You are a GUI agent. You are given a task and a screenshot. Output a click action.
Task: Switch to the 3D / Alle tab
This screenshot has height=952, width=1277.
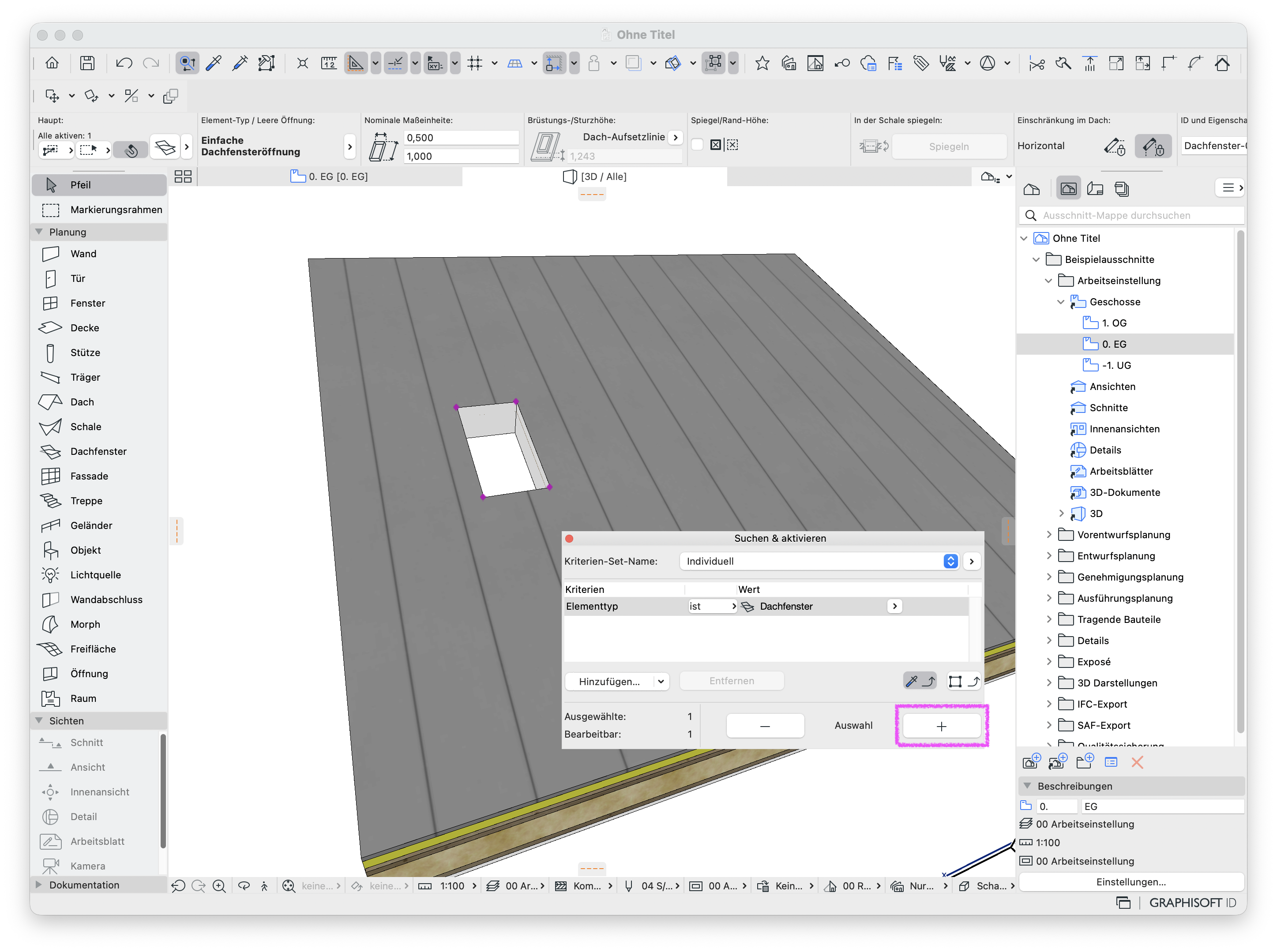pos(594,176)
